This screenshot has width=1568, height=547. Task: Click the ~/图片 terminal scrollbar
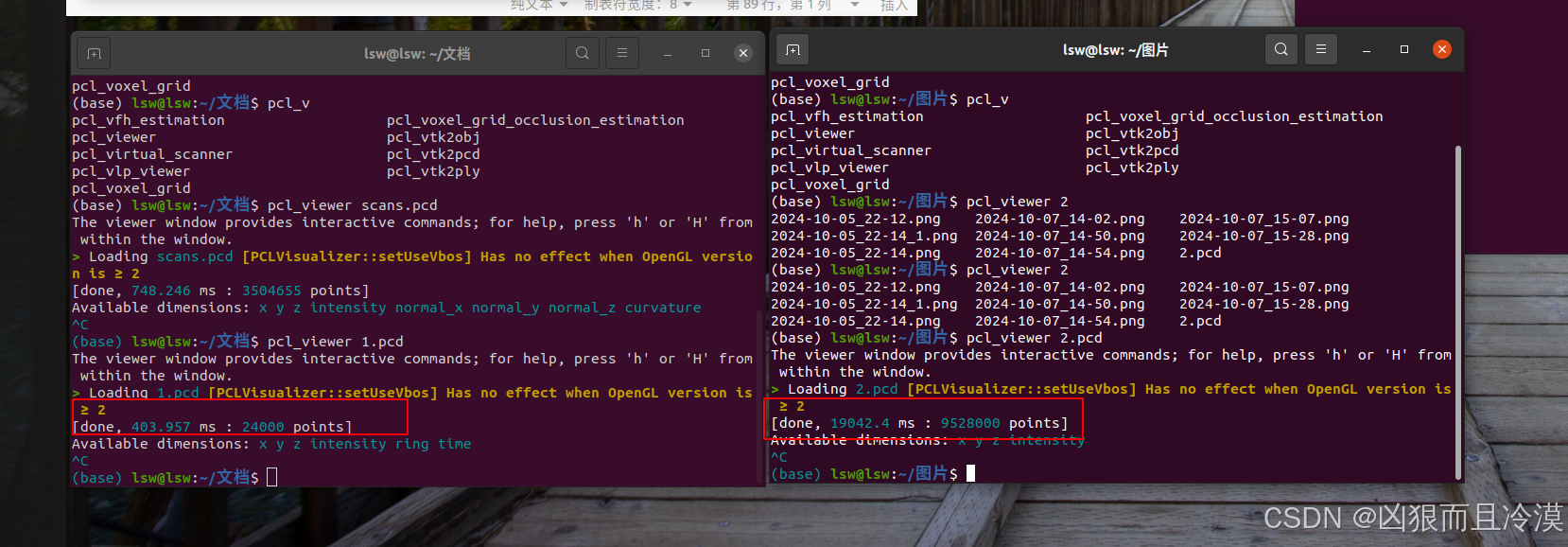(x=1458, y=312)
